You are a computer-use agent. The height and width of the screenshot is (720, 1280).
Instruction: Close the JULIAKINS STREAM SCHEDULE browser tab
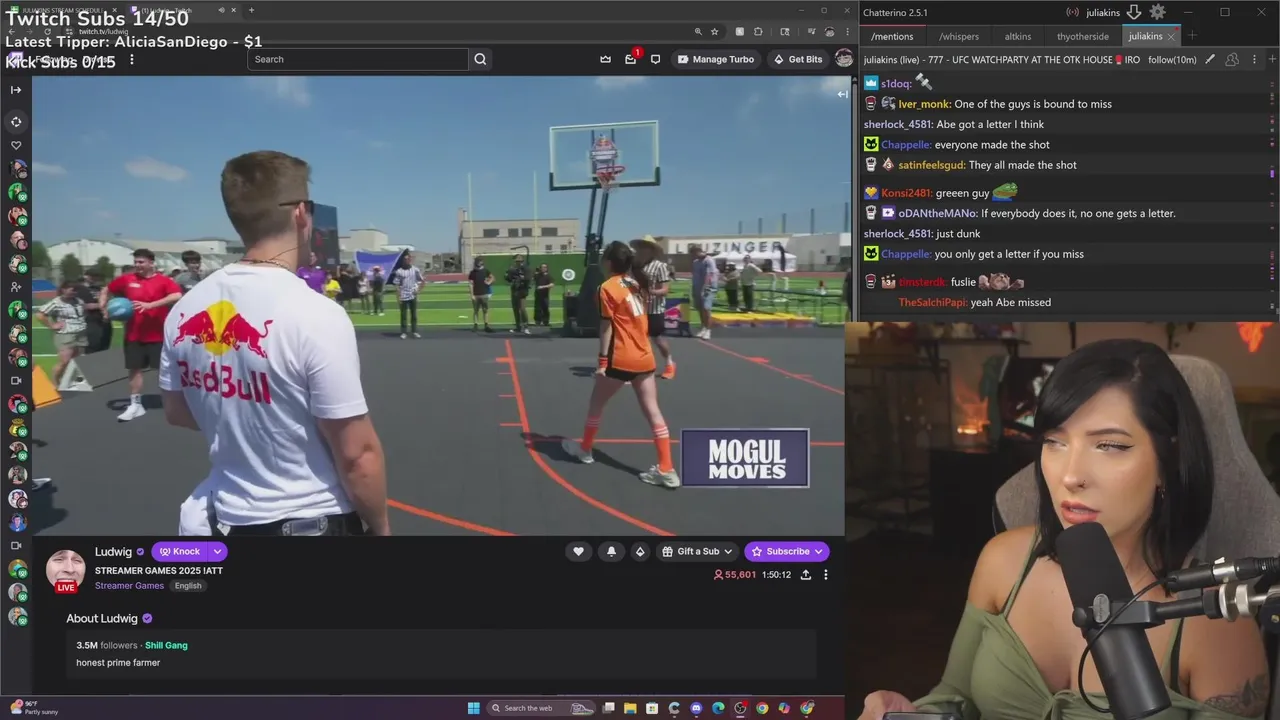114,10
